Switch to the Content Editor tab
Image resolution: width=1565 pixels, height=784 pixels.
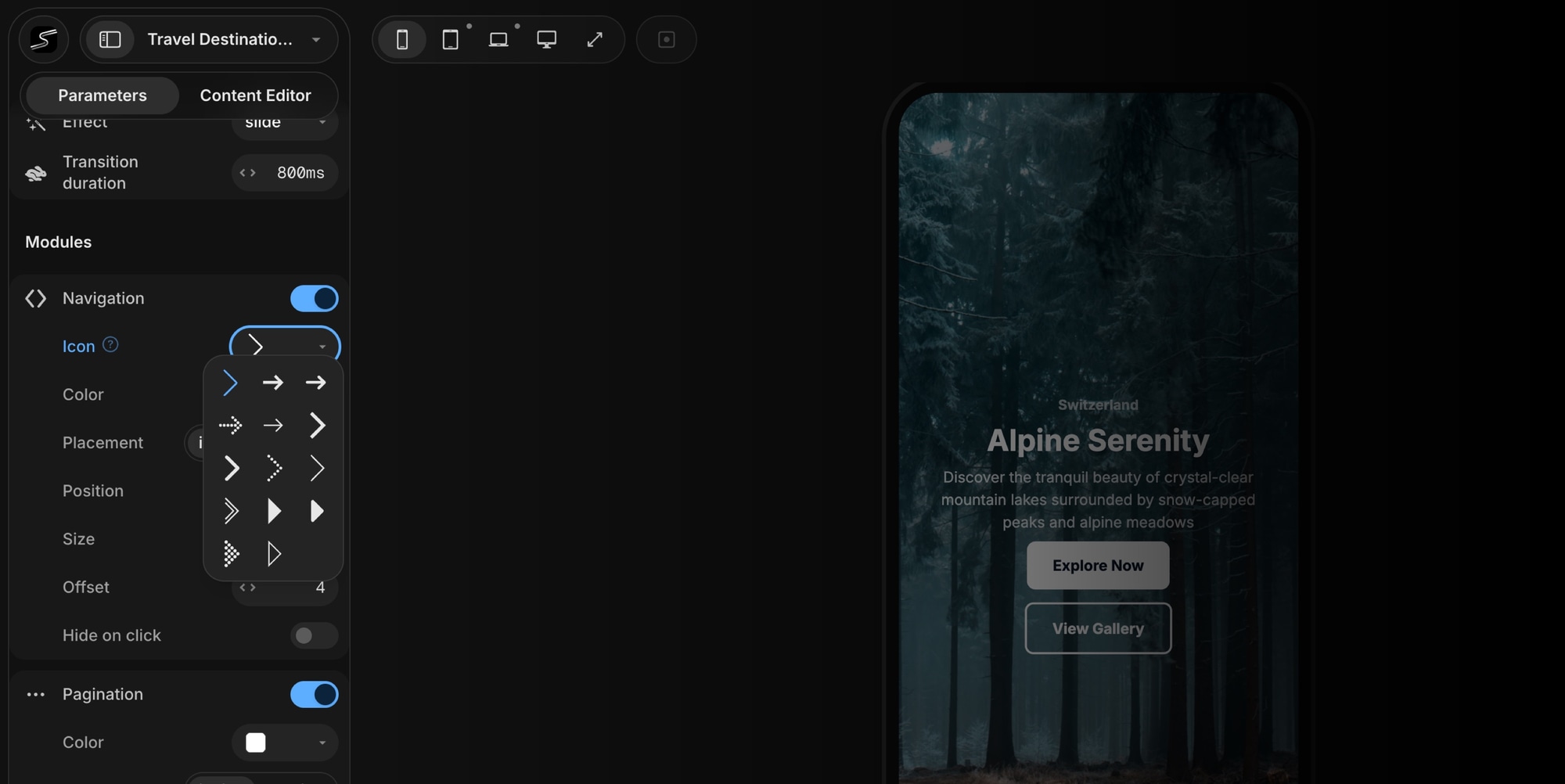[x=255, y=95]
